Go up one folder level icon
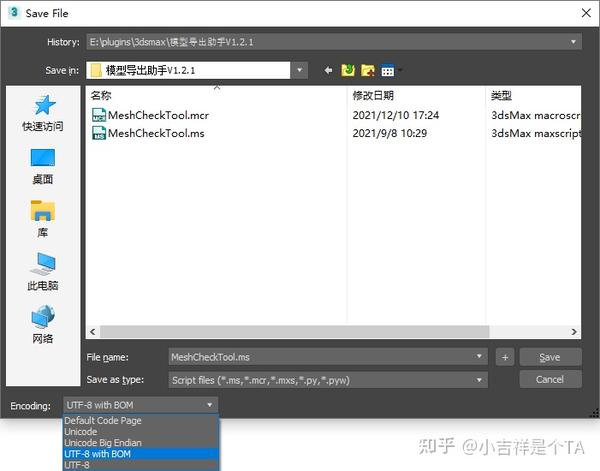 (348, 70)
